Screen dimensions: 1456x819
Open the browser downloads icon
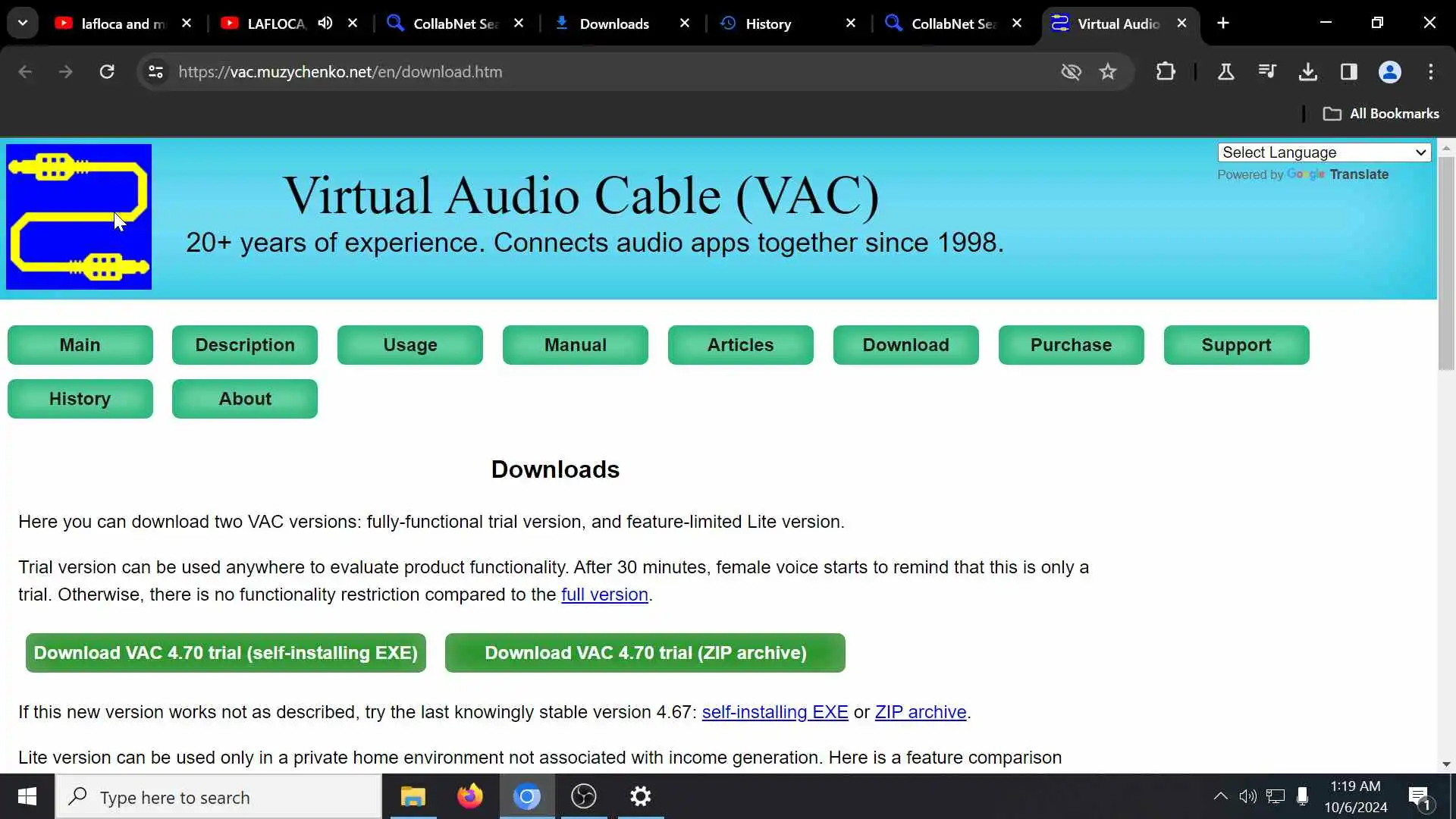coord(1307,72)
